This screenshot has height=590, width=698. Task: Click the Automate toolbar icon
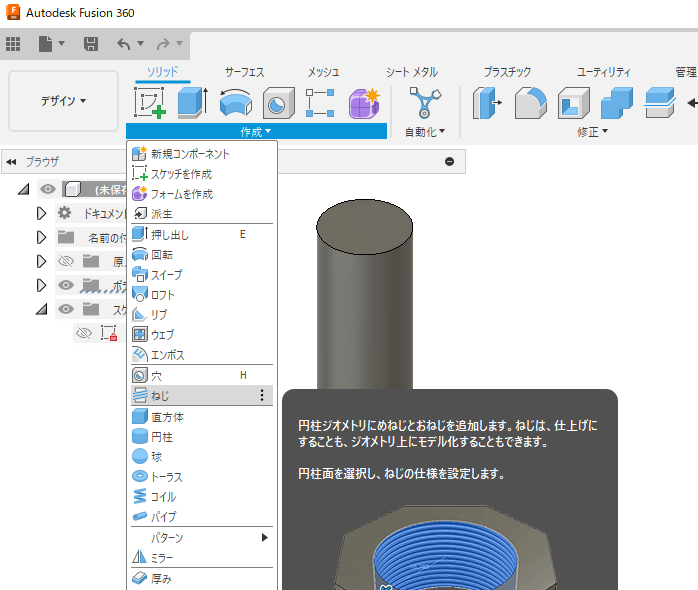point(425,103)
